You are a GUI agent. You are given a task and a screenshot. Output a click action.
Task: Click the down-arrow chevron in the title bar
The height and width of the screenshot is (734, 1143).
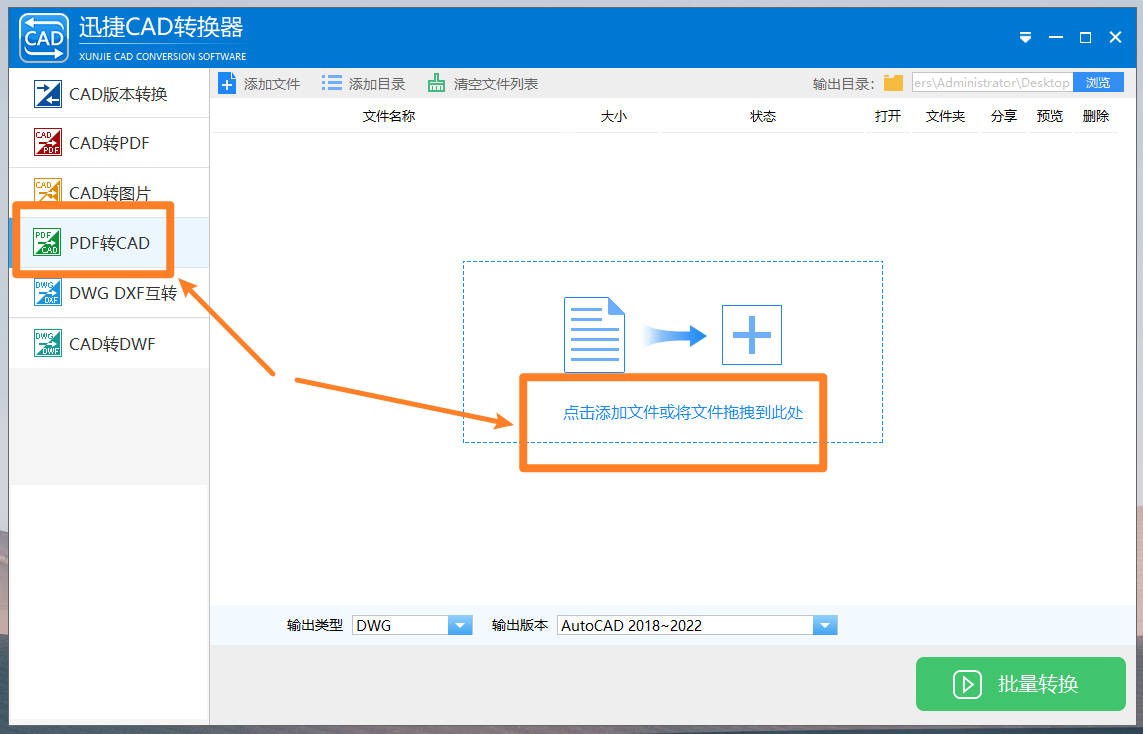(x=1024, y=37)
